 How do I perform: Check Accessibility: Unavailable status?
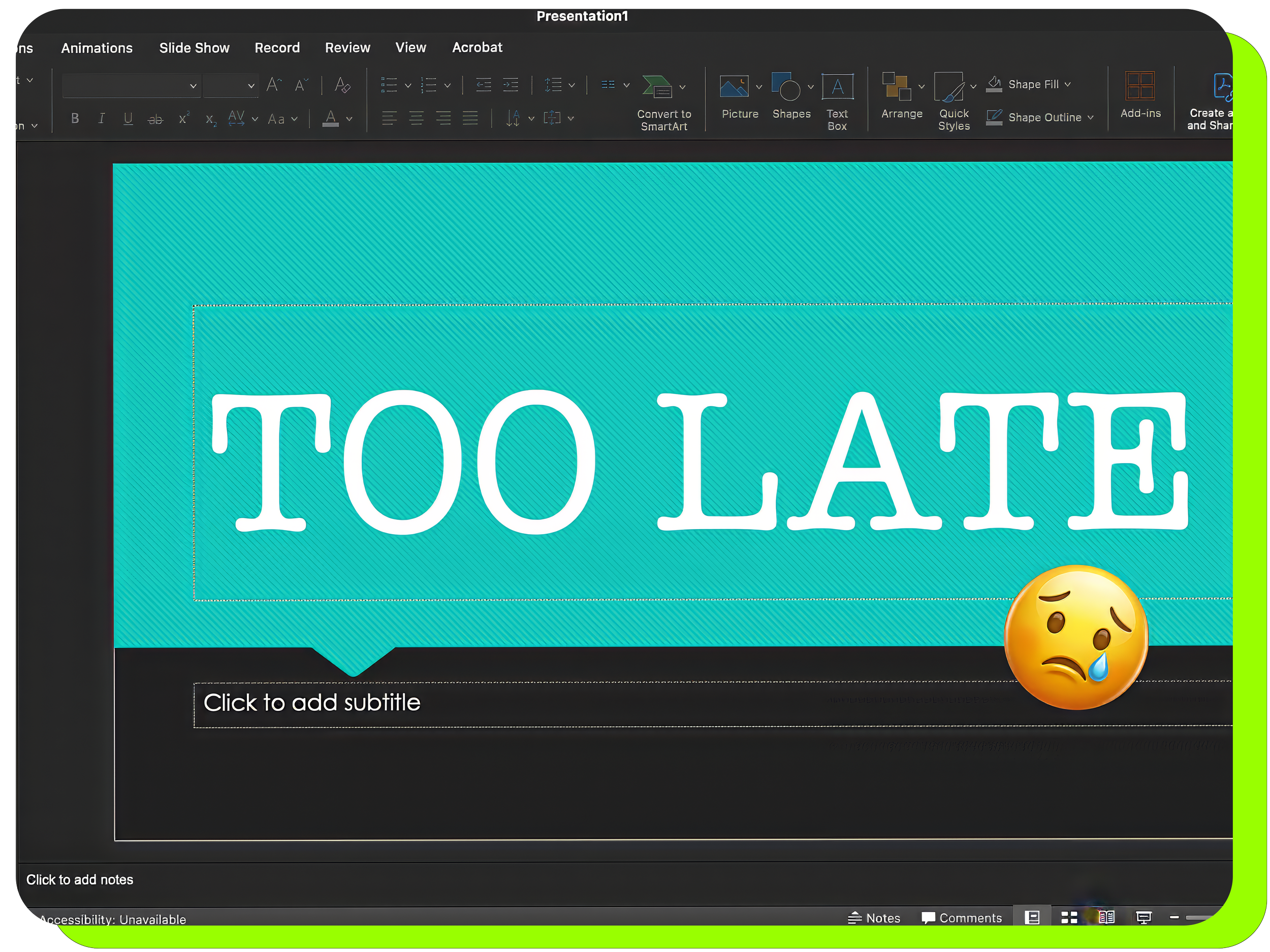tap(113, 920)
